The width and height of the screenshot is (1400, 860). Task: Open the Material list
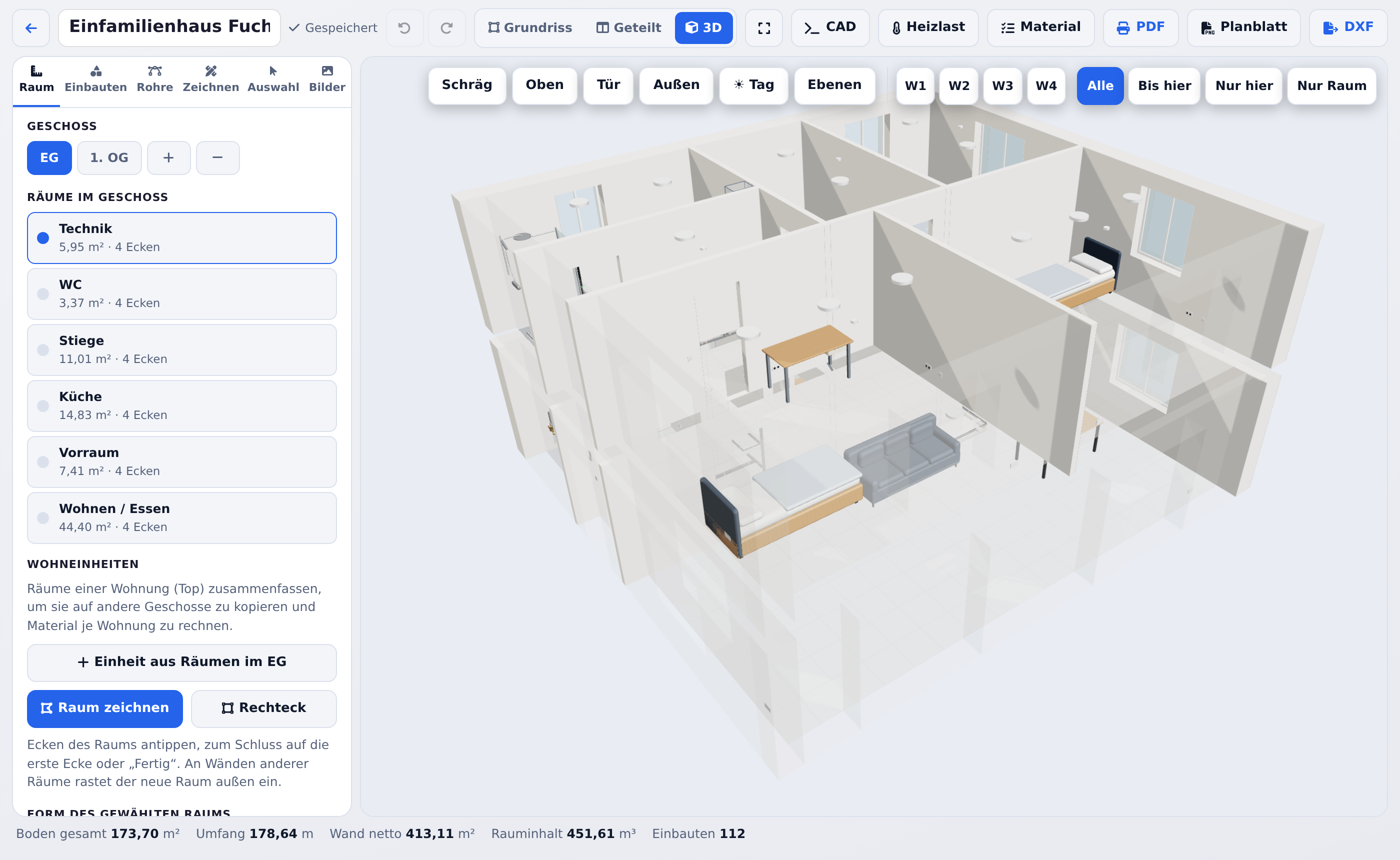click(x=1040, y=27)
